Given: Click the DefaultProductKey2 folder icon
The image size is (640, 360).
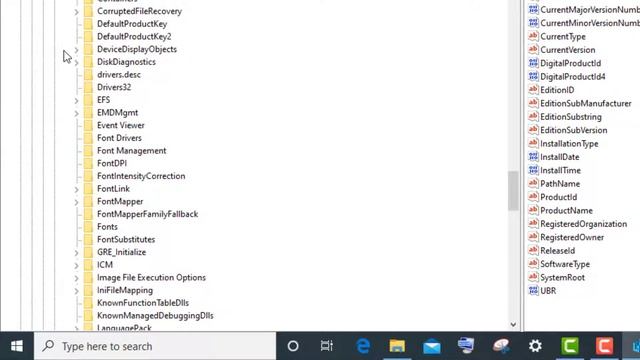Looking at the screenshot, I should 88,36.
